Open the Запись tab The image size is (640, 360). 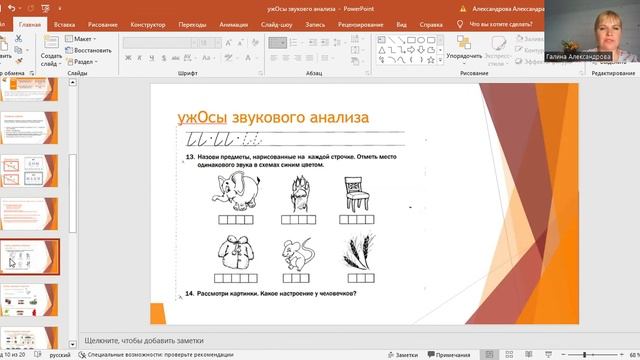315,24
